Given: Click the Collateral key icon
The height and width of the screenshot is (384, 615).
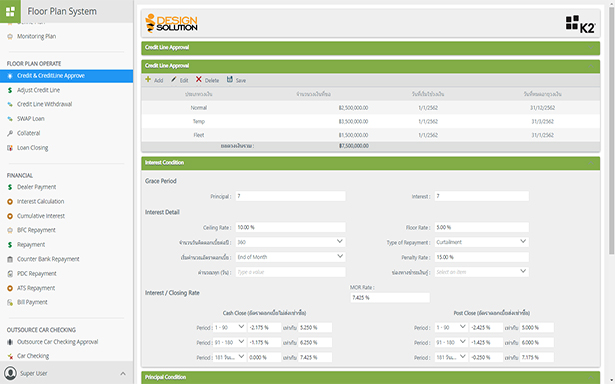Looking at the screenshot, I should [10, 133].
